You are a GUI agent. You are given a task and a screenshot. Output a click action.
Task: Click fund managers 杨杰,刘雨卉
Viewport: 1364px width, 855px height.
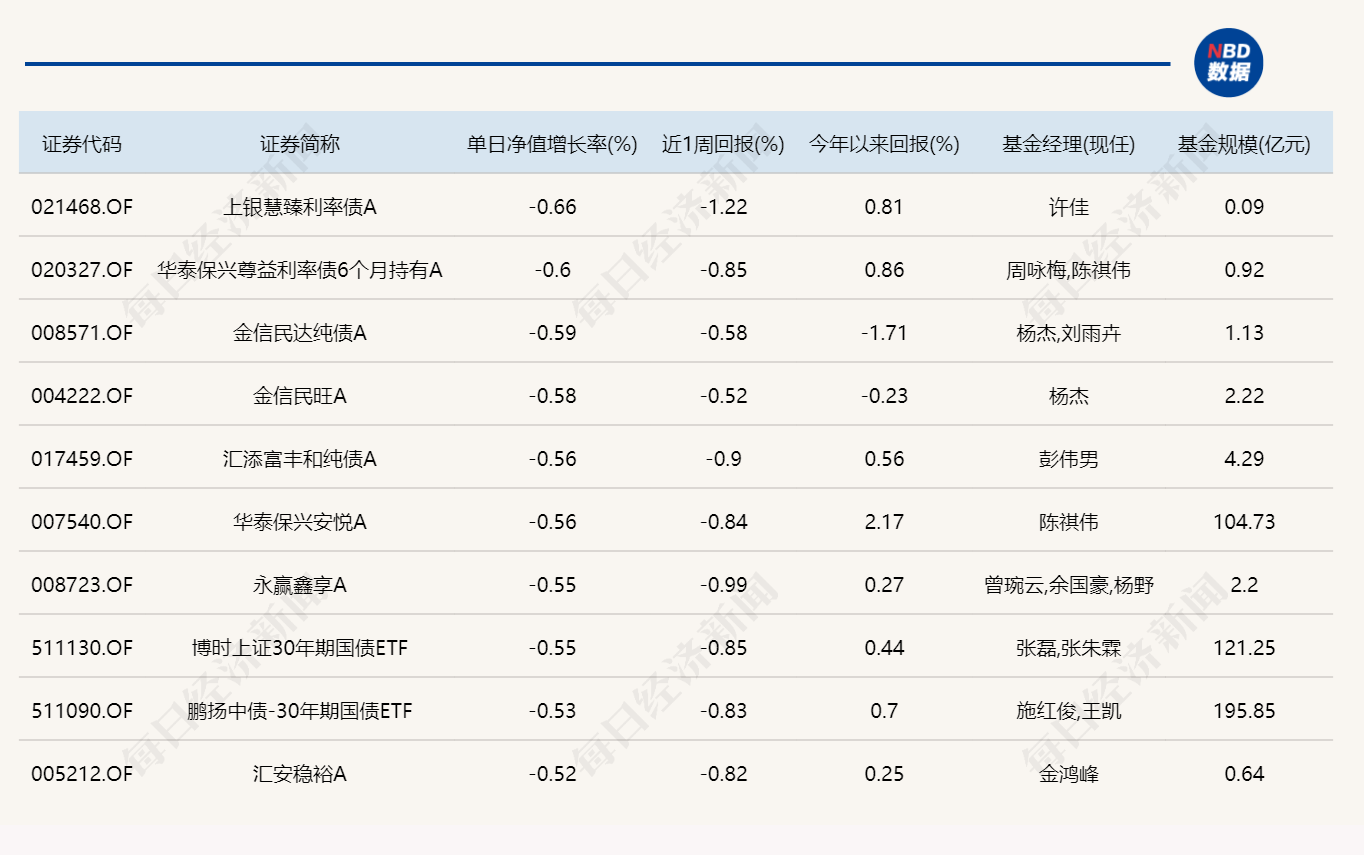pyautogui.click(x=1068, y=333)
